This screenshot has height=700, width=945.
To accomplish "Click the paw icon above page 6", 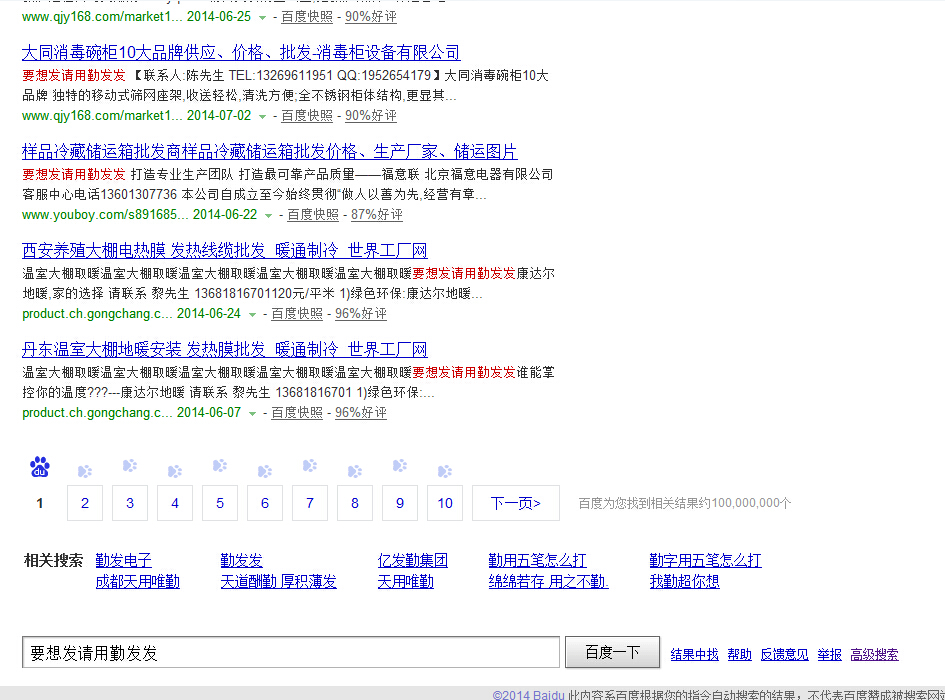I will coord(265,471).
